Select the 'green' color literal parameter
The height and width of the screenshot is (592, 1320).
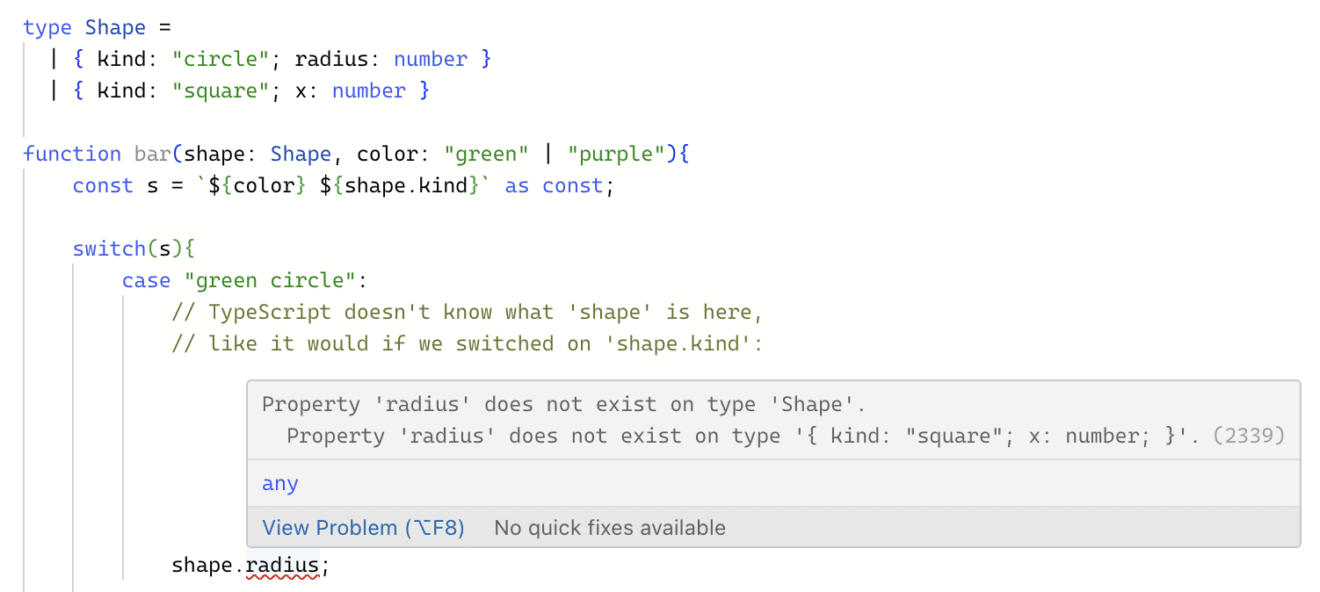[486, 153]
